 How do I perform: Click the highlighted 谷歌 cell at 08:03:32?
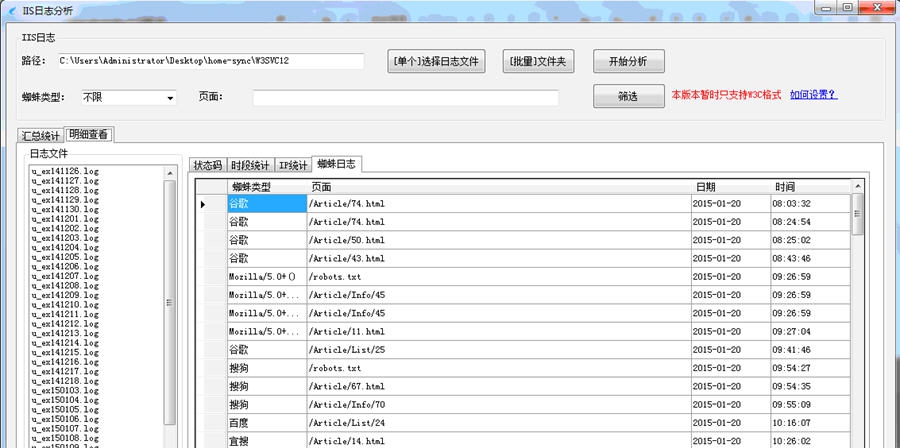tap(267, 204)
